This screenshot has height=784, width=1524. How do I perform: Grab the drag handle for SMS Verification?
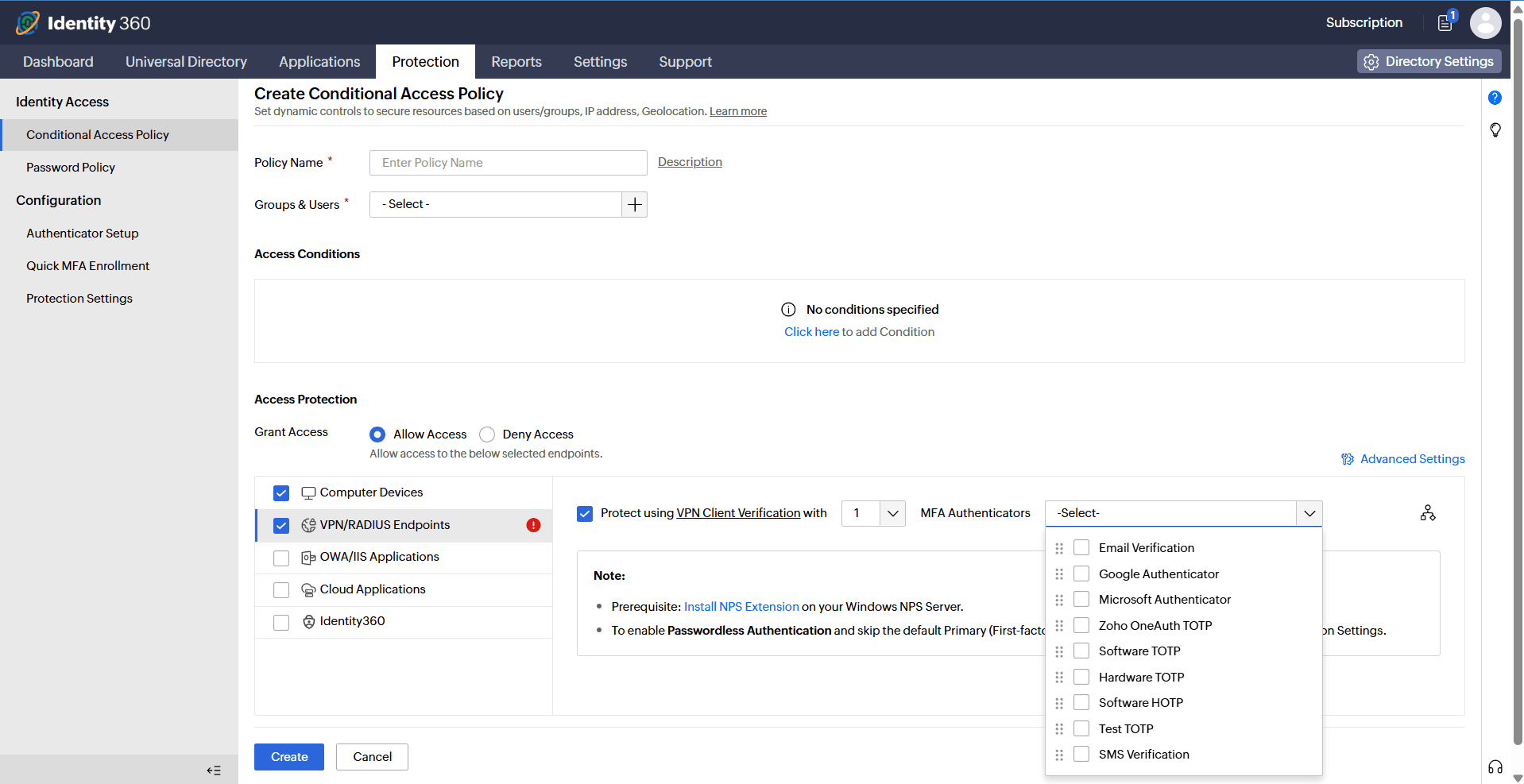pos(1059,755)
